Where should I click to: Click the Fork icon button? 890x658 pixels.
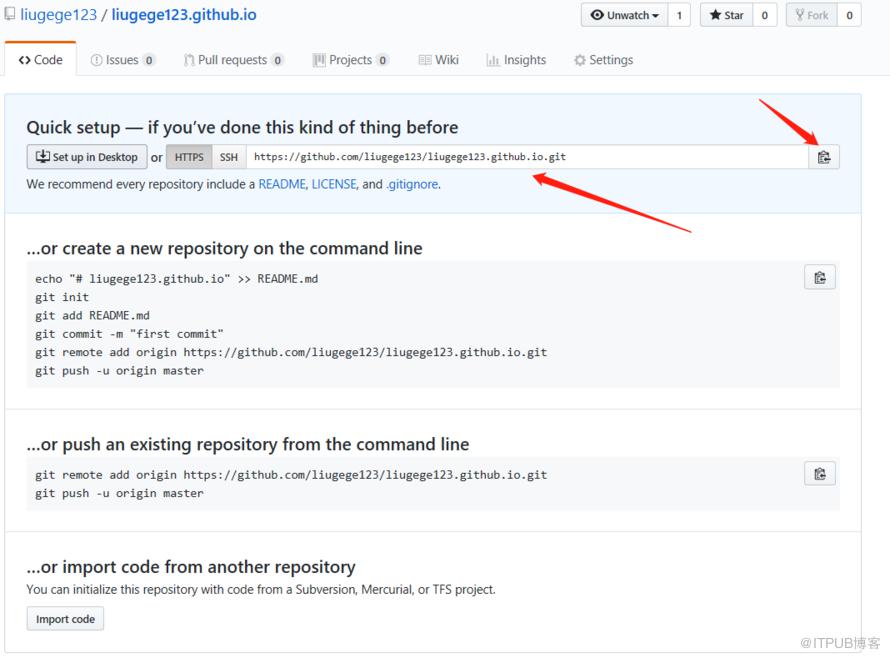[x=812, y=15]
